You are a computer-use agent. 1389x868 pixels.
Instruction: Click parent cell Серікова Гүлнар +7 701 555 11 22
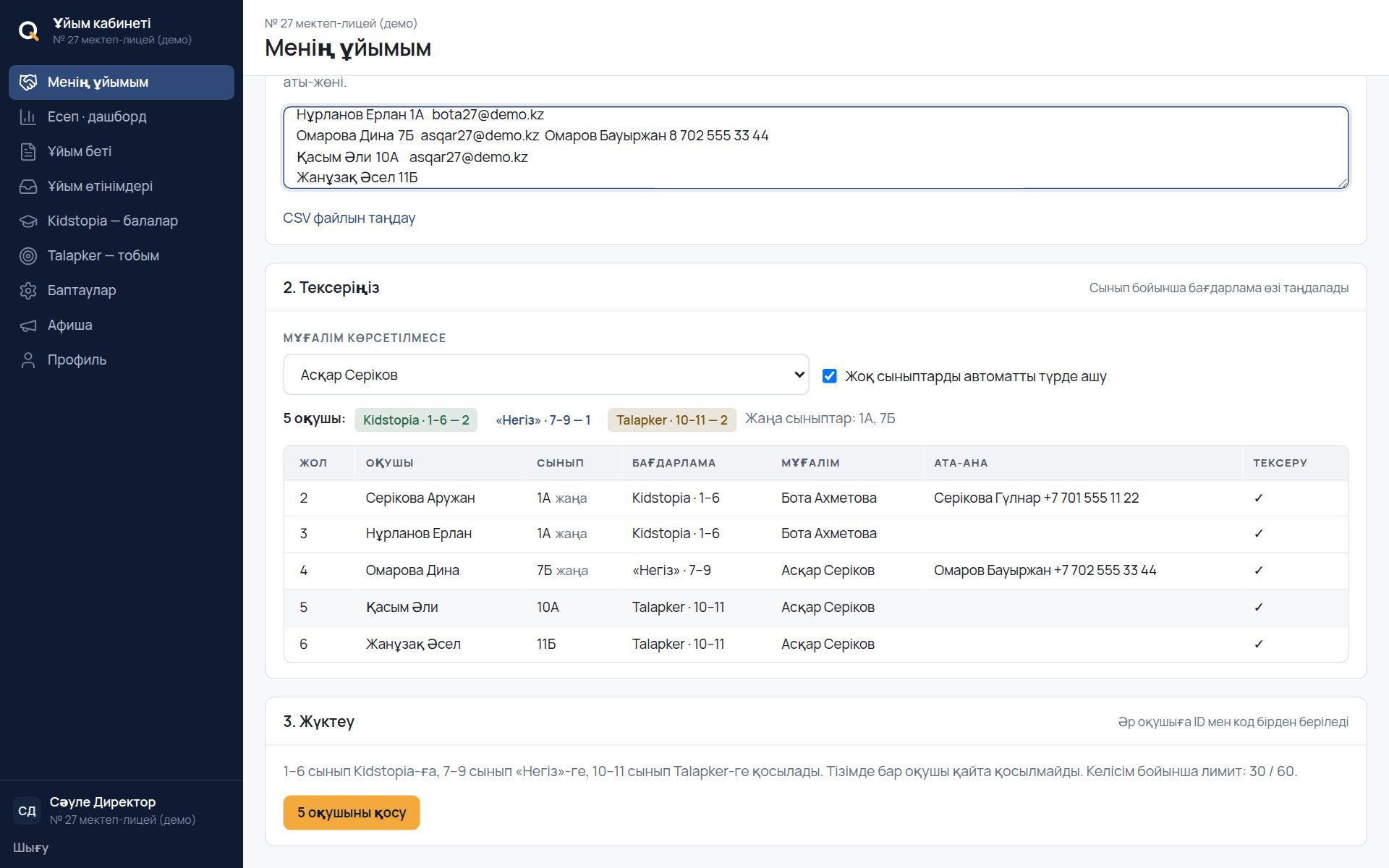tap(1036, 498)
